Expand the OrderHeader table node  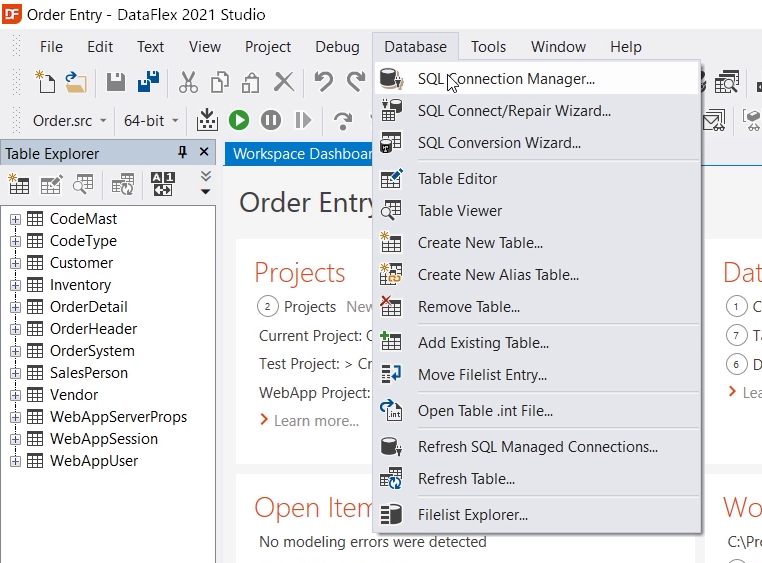tap(15, 329)
